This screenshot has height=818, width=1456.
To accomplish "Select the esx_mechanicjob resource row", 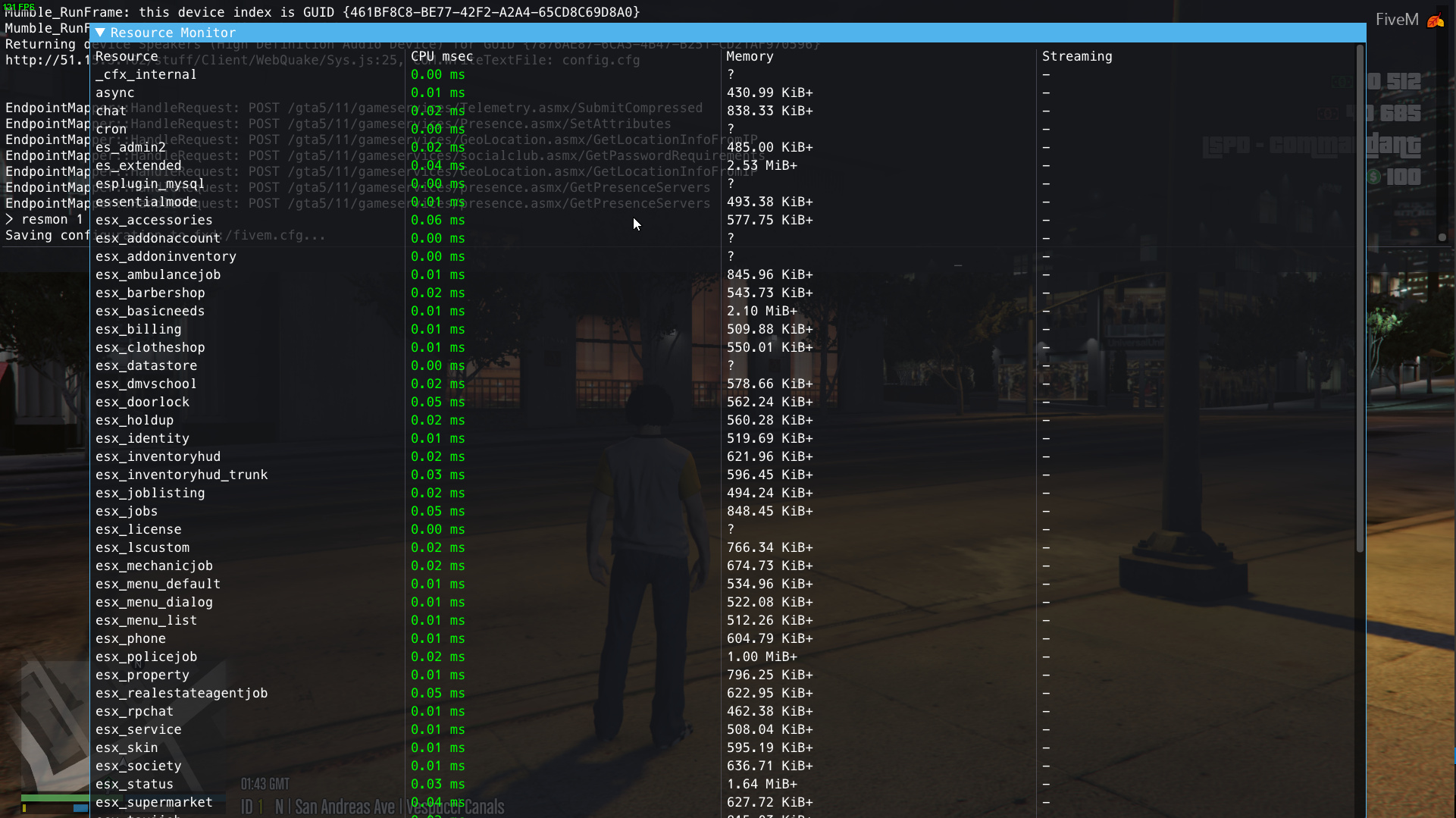I will click(724, 566).
